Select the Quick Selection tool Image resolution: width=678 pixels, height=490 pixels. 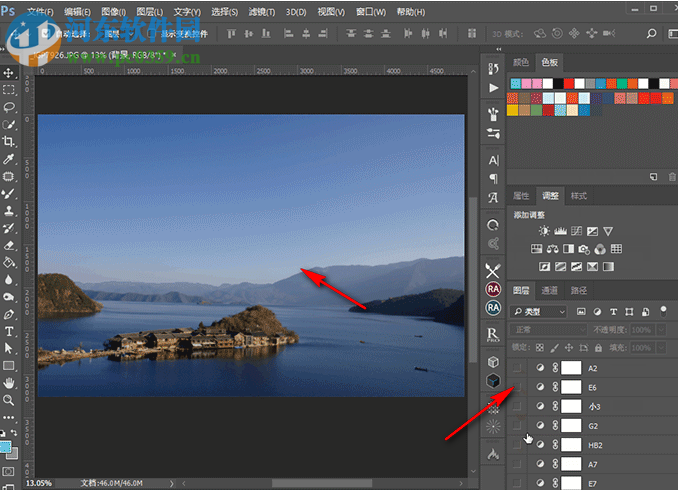(x=9, y=125)
